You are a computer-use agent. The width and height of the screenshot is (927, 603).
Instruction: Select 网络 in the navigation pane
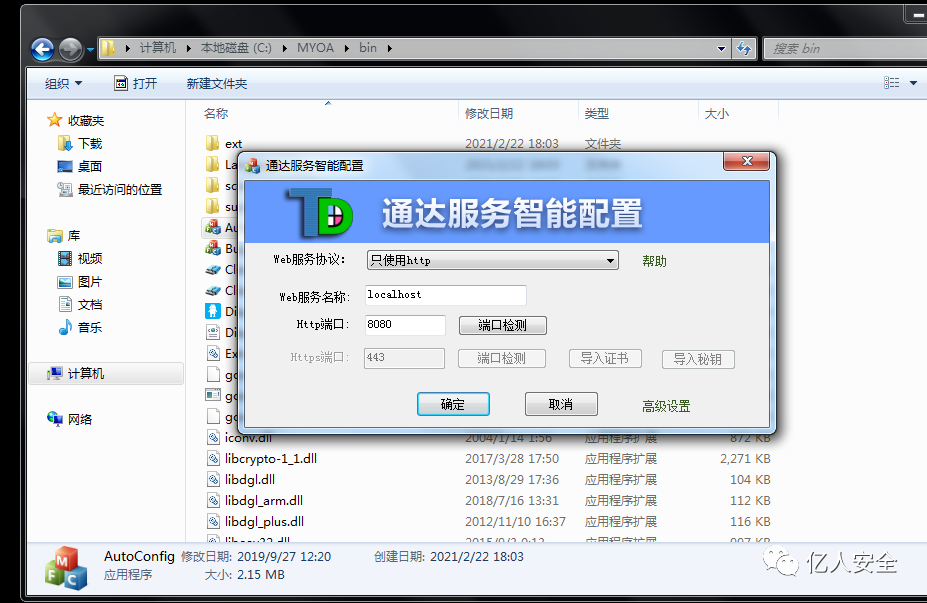pos(70,420)
